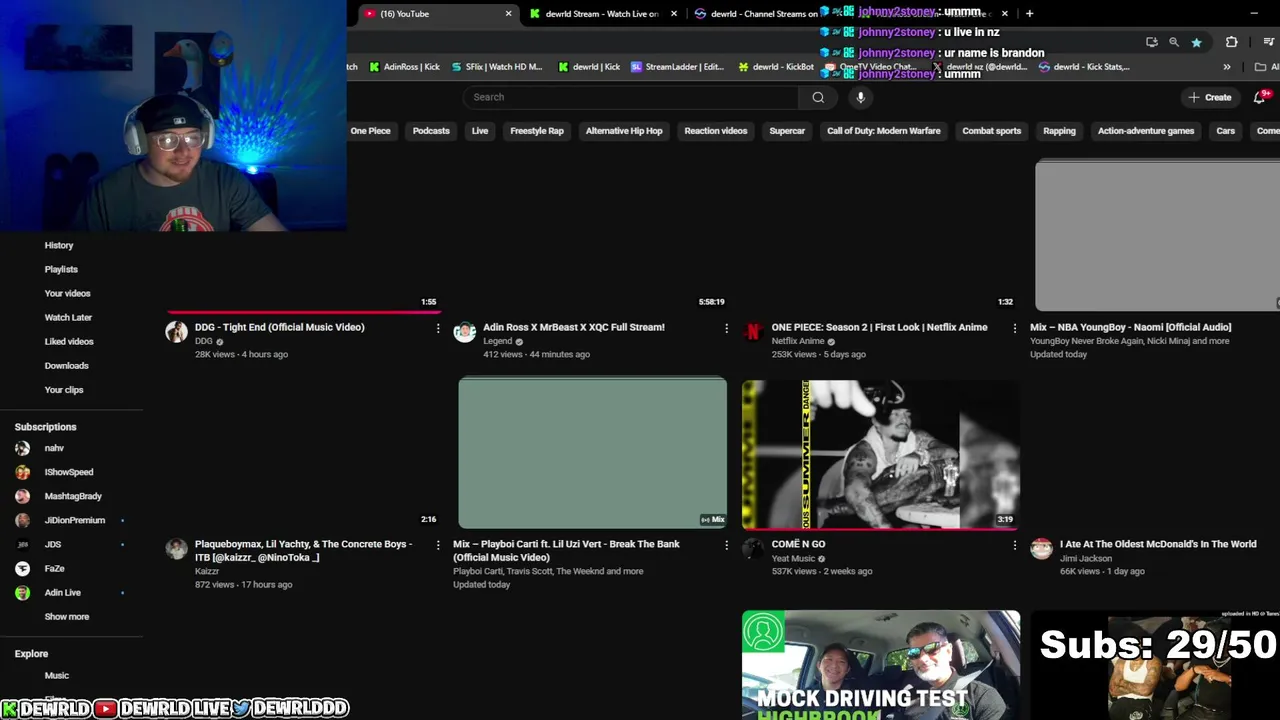Click the Legend channel avatar beside Adin Ross stream
The image size is (1280, 720).
(x=464, y=332)
